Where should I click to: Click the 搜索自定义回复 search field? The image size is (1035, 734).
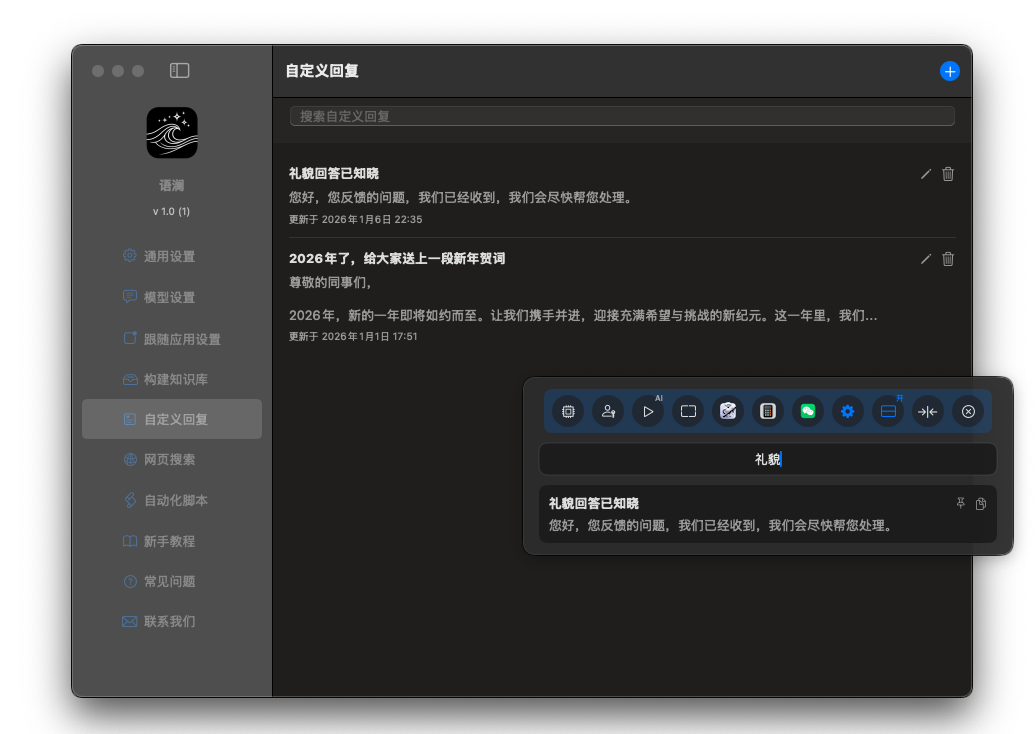click(x=622, y=116)
